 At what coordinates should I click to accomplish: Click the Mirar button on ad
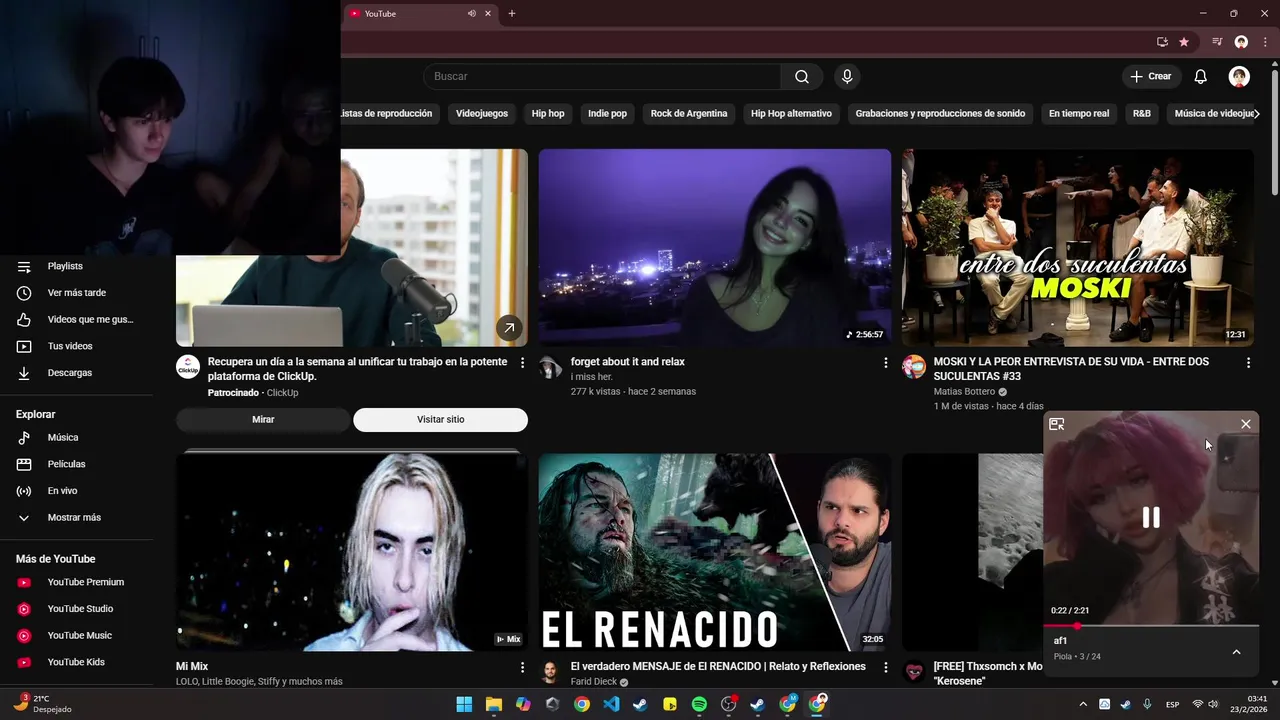click(263, 419)
